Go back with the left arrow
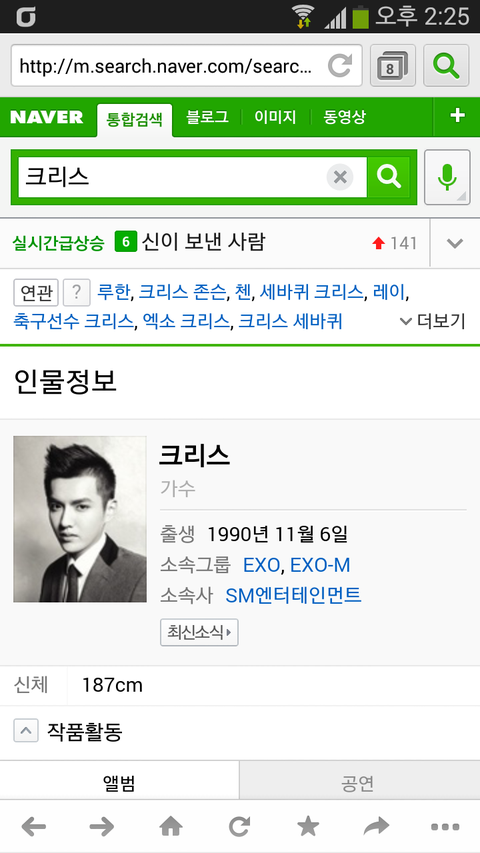The width and height of the screenshot is (480, 853). tap(34, 827)
